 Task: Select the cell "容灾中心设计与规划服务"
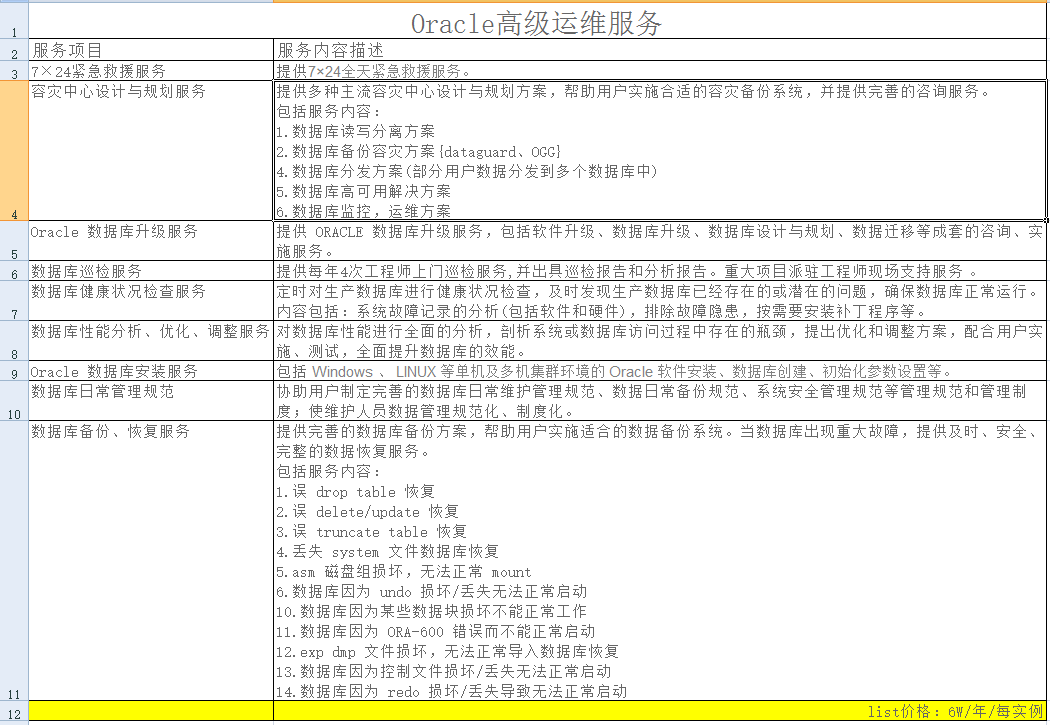pos(151,151)
